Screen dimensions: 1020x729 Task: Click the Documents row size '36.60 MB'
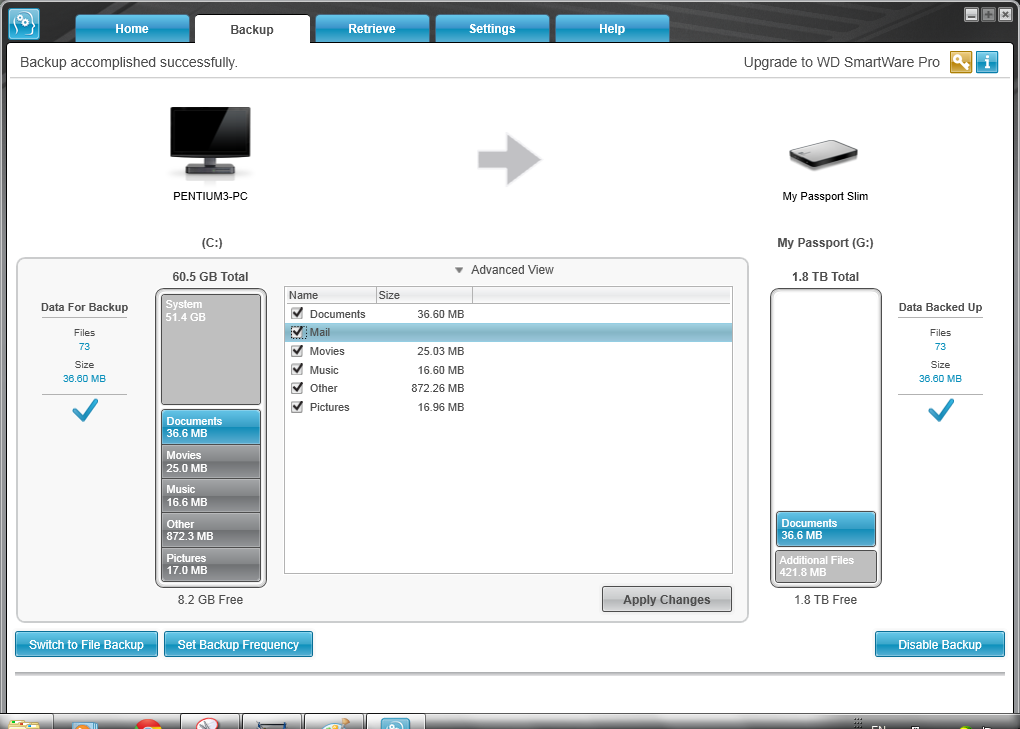(x=440, y=314)
